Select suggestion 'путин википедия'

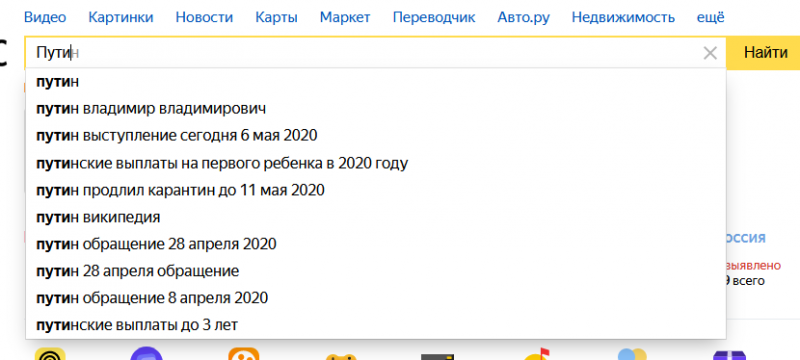[376, 217]
